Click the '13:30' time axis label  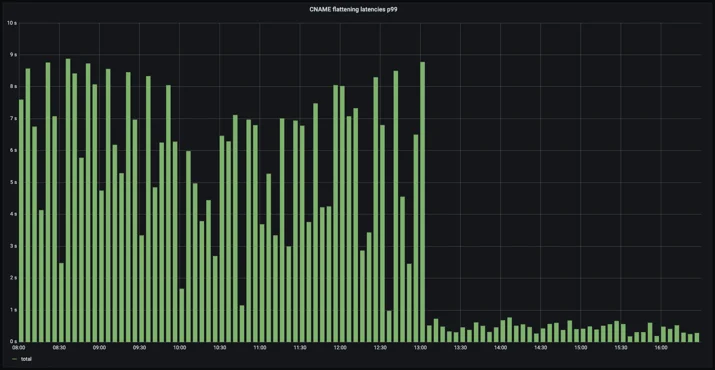click(460, 348)
